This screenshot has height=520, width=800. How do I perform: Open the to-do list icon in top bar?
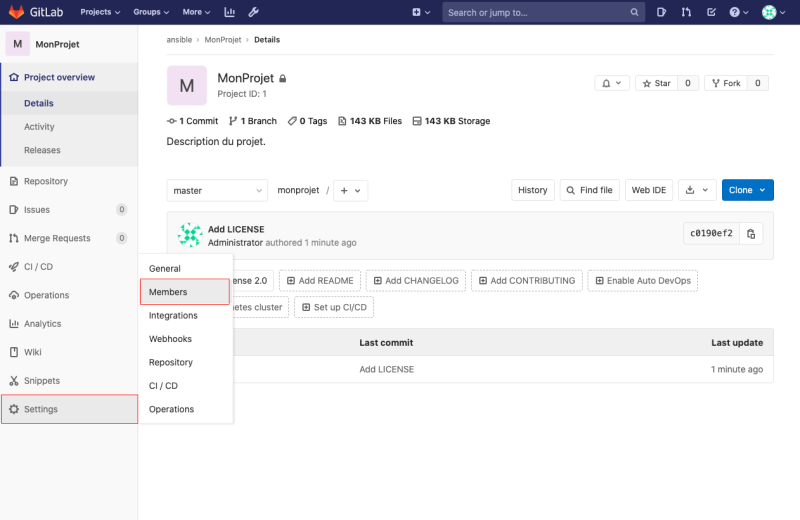[711, 13]
